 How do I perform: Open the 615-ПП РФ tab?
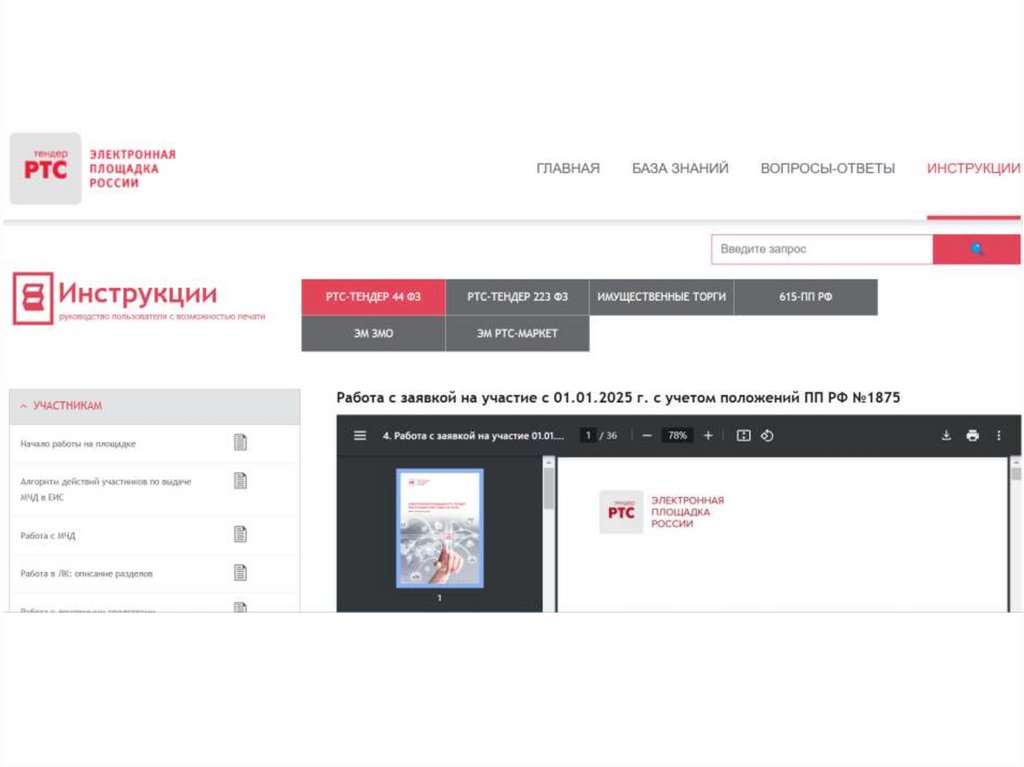pos(805,297)
